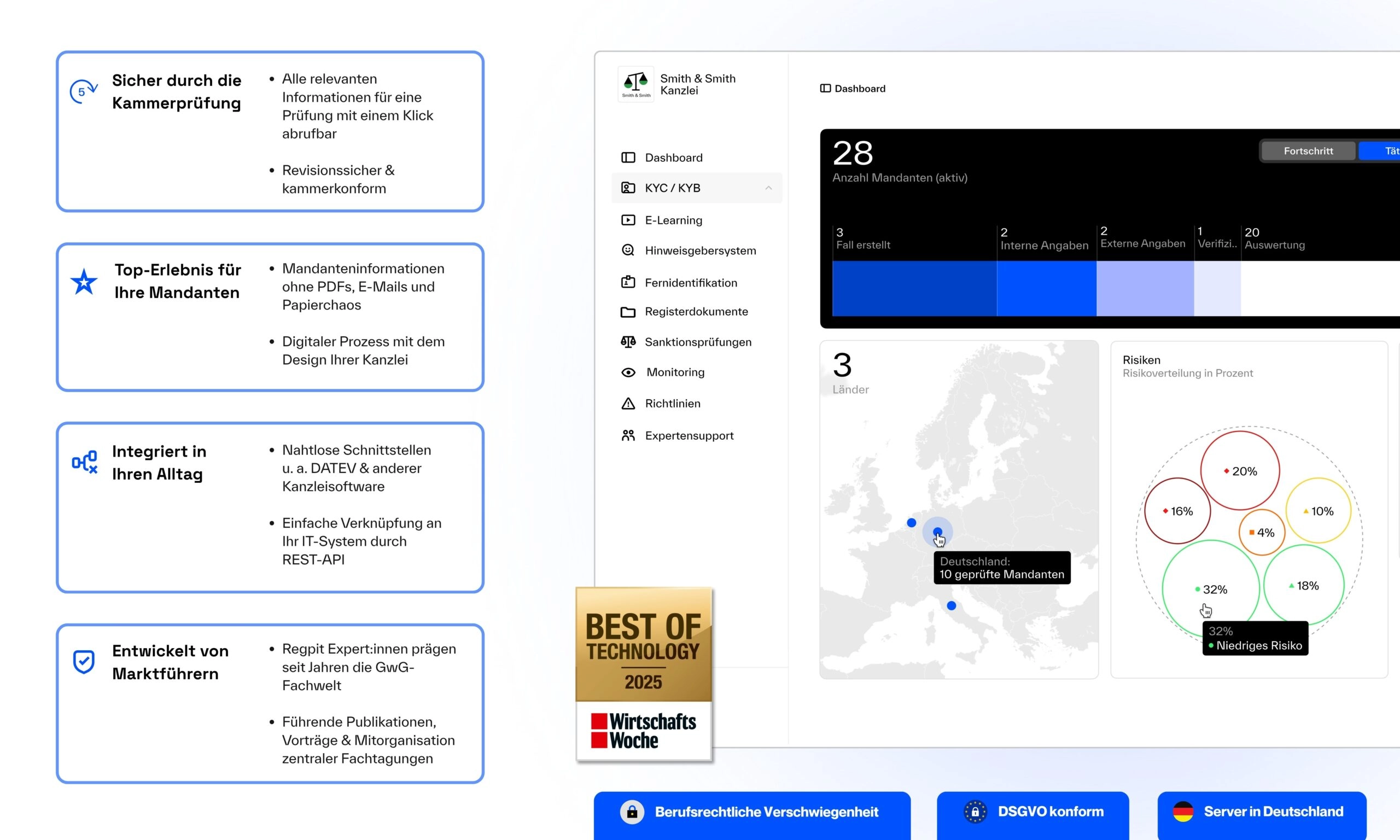The height and width of the screenshot is (840, 1400).
Task: Click the Dashboard breadcrumb label
Action: [860, 88]
